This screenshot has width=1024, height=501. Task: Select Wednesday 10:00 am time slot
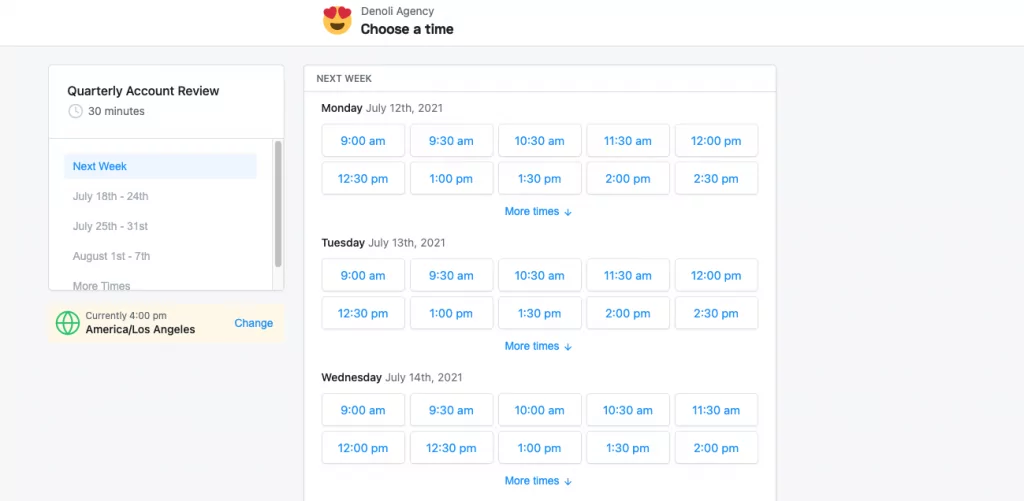[x=540, y=410]
